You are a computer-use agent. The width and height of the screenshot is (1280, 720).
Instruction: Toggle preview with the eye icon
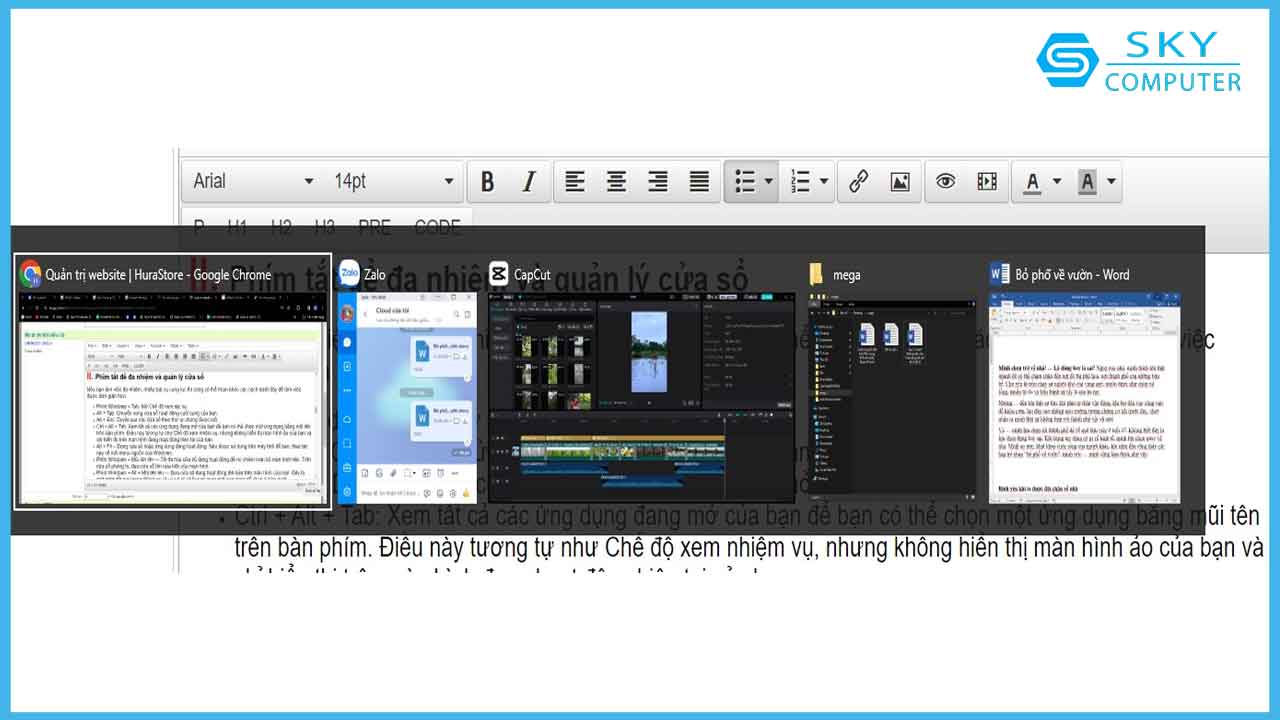click(945, 182)
